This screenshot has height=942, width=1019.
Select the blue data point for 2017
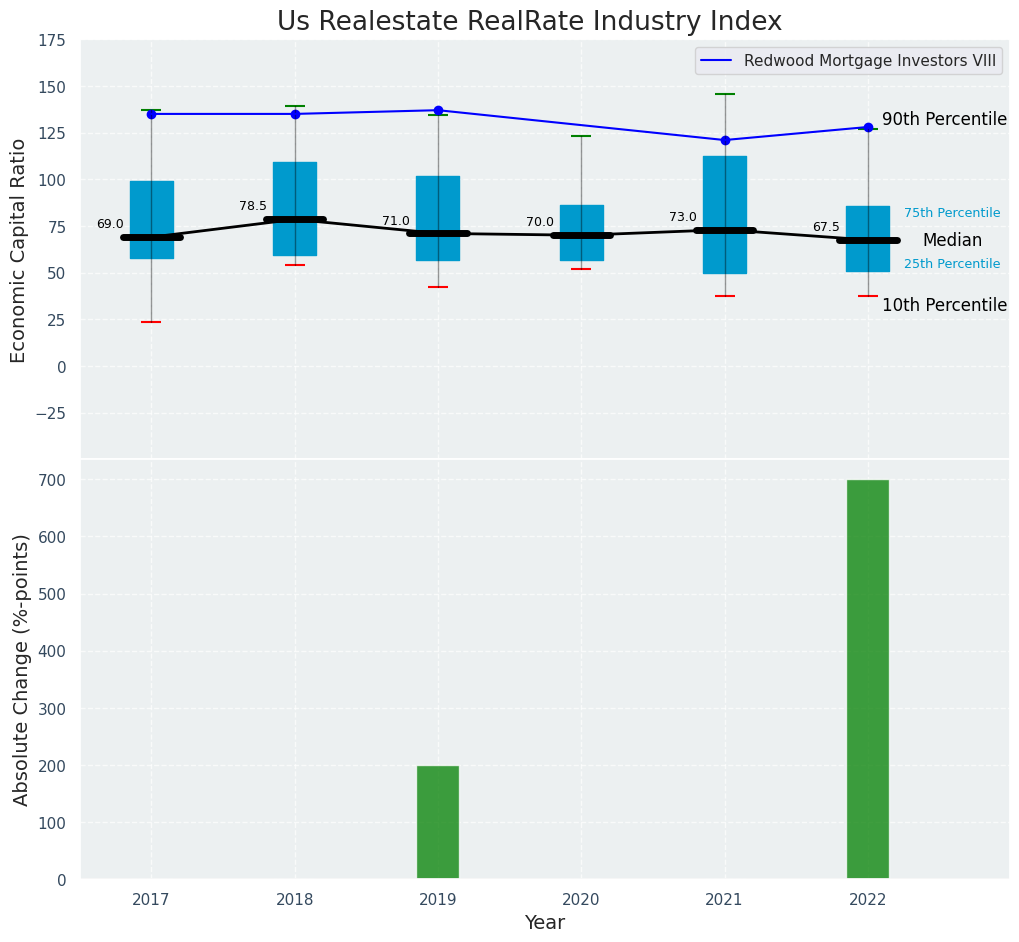[151, 114]
